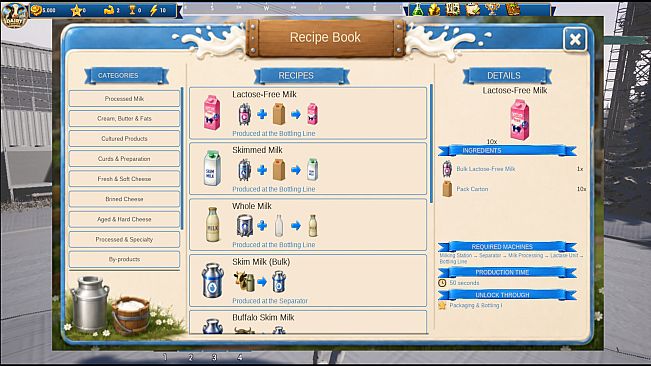The width and height of the screenshot is (651, 366).
Task: Click 'Packaging & Bottling I' unlock text
Action: (476, 305)
